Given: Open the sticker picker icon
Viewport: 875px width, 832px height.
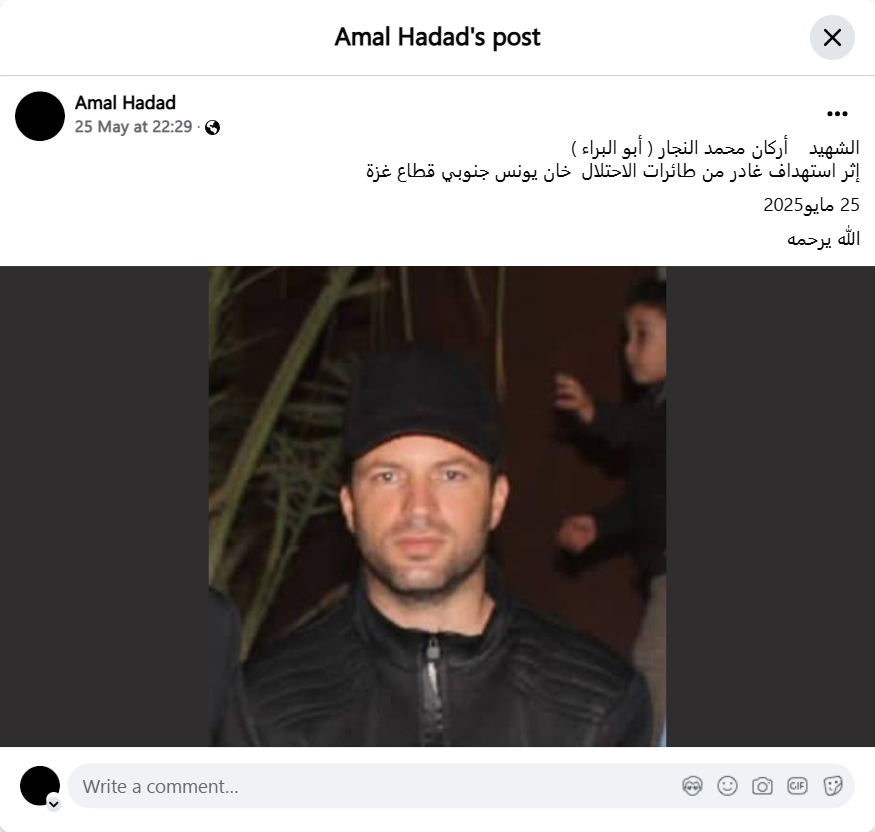Looking at the screenshot, I should tap(833, 786).
